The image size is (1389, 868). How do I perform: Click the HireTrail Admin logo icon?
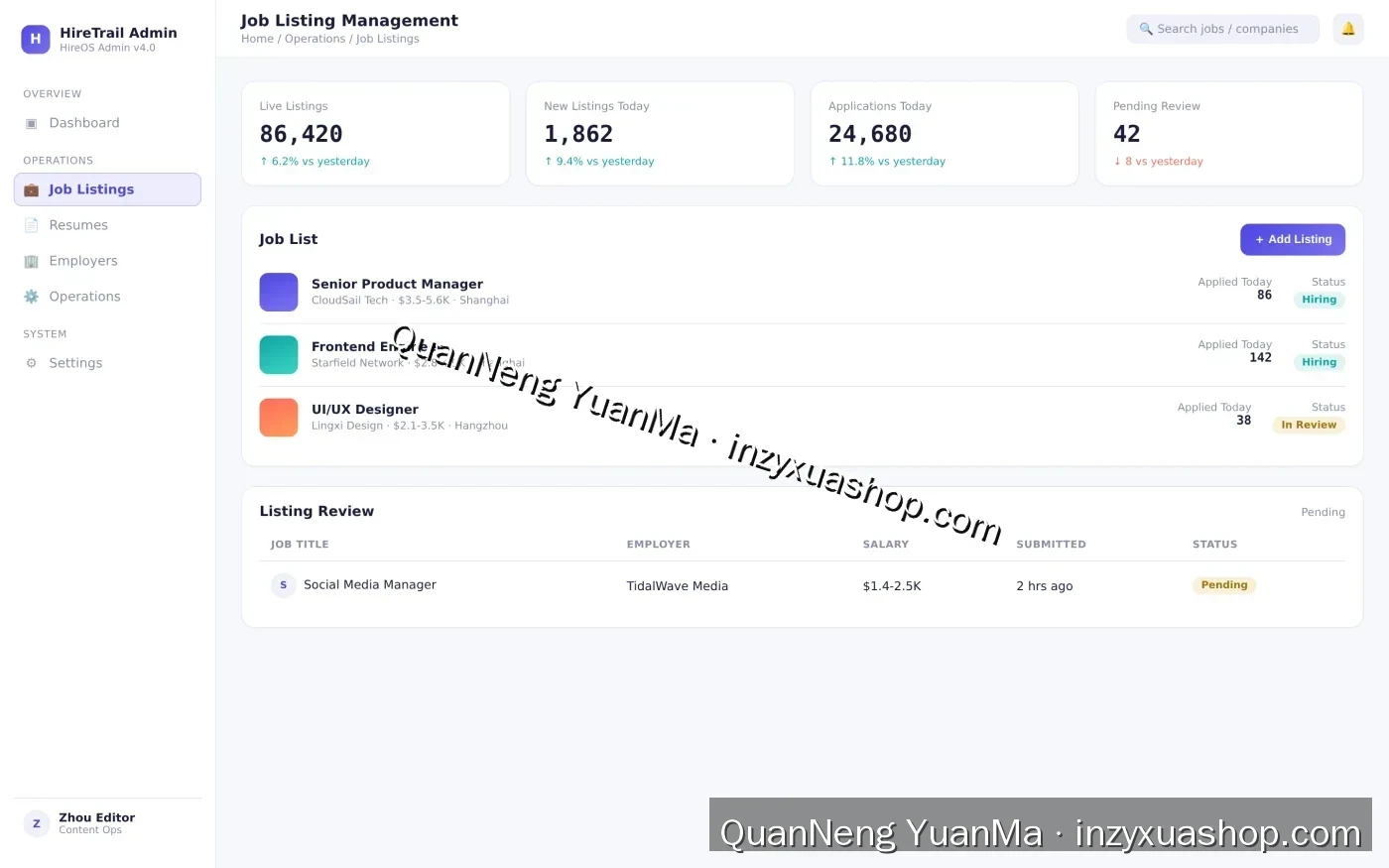click(x=36, y=39)
